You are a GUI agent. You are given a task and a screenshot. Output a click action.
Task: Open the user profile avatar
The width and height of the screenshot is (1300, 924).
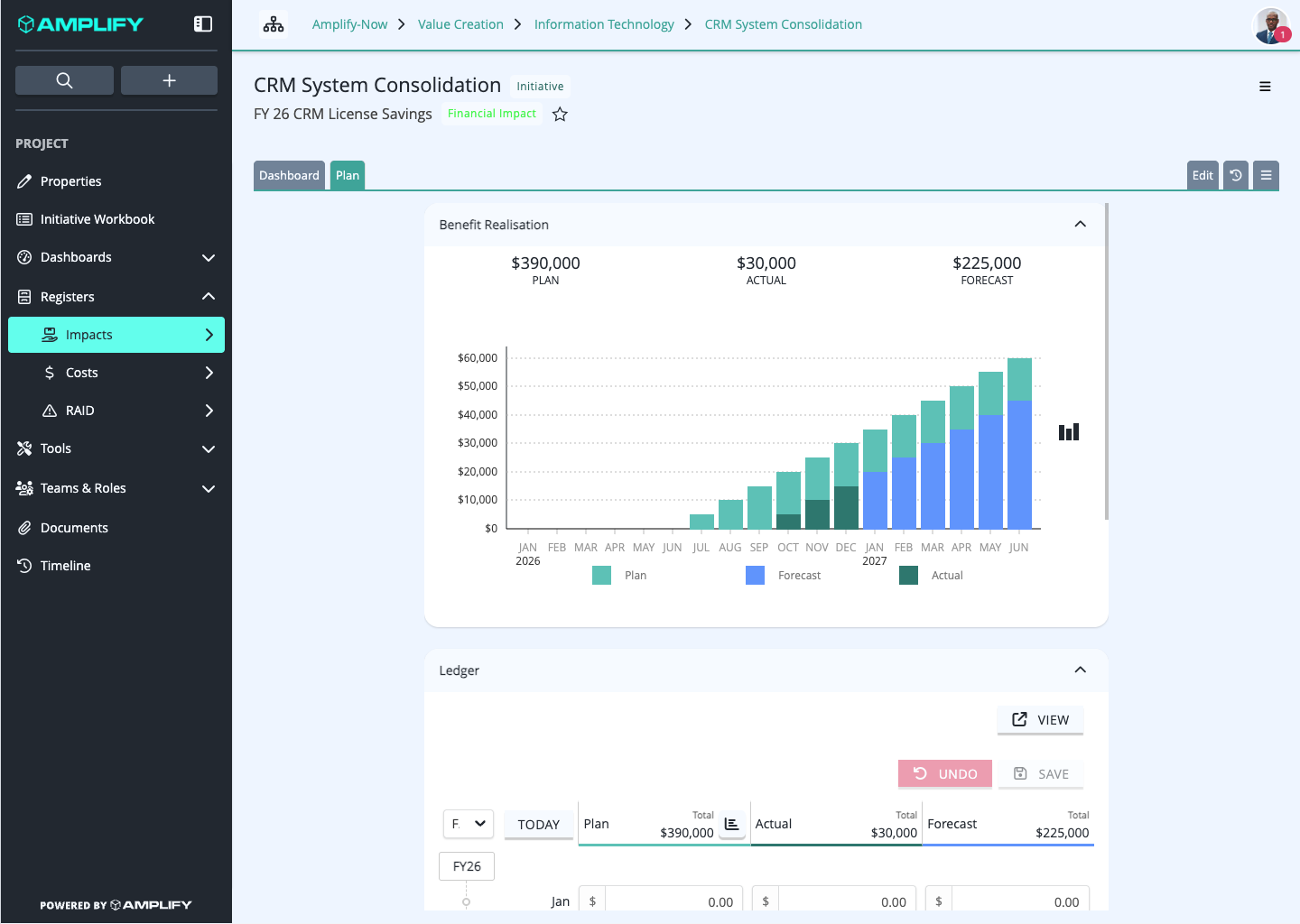(x=1271, y=25)
